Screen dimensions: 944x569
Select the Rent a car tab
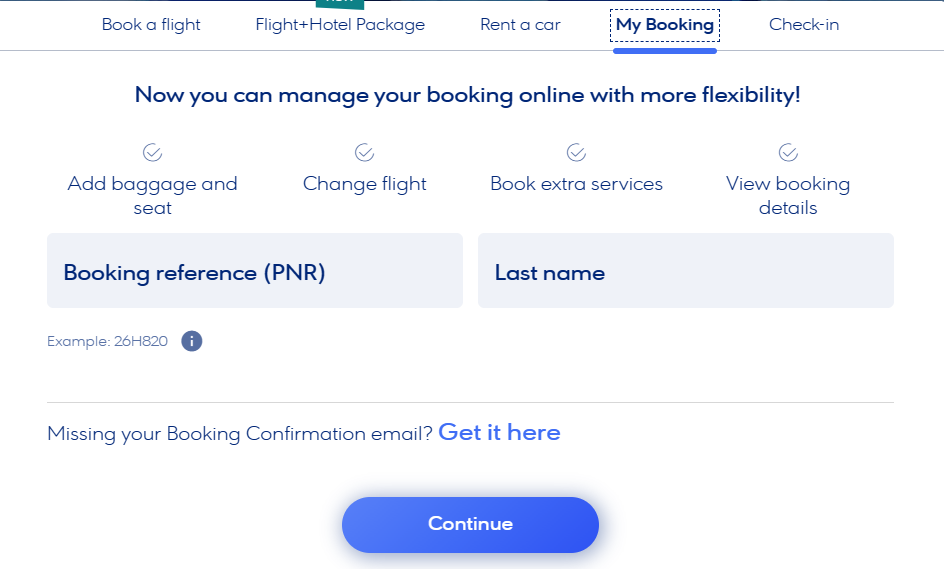(520, 25)
